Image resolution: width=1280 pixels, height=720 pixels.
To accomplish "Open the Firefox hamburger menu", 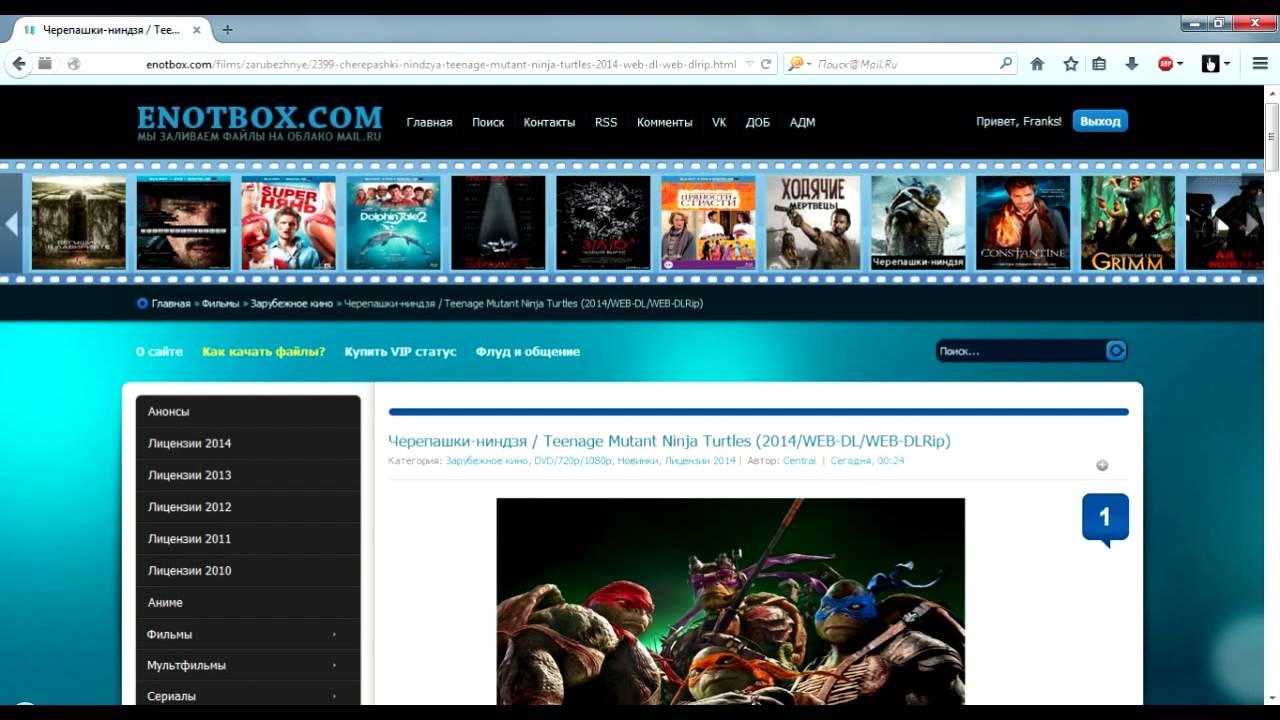I will [1260, 64].
